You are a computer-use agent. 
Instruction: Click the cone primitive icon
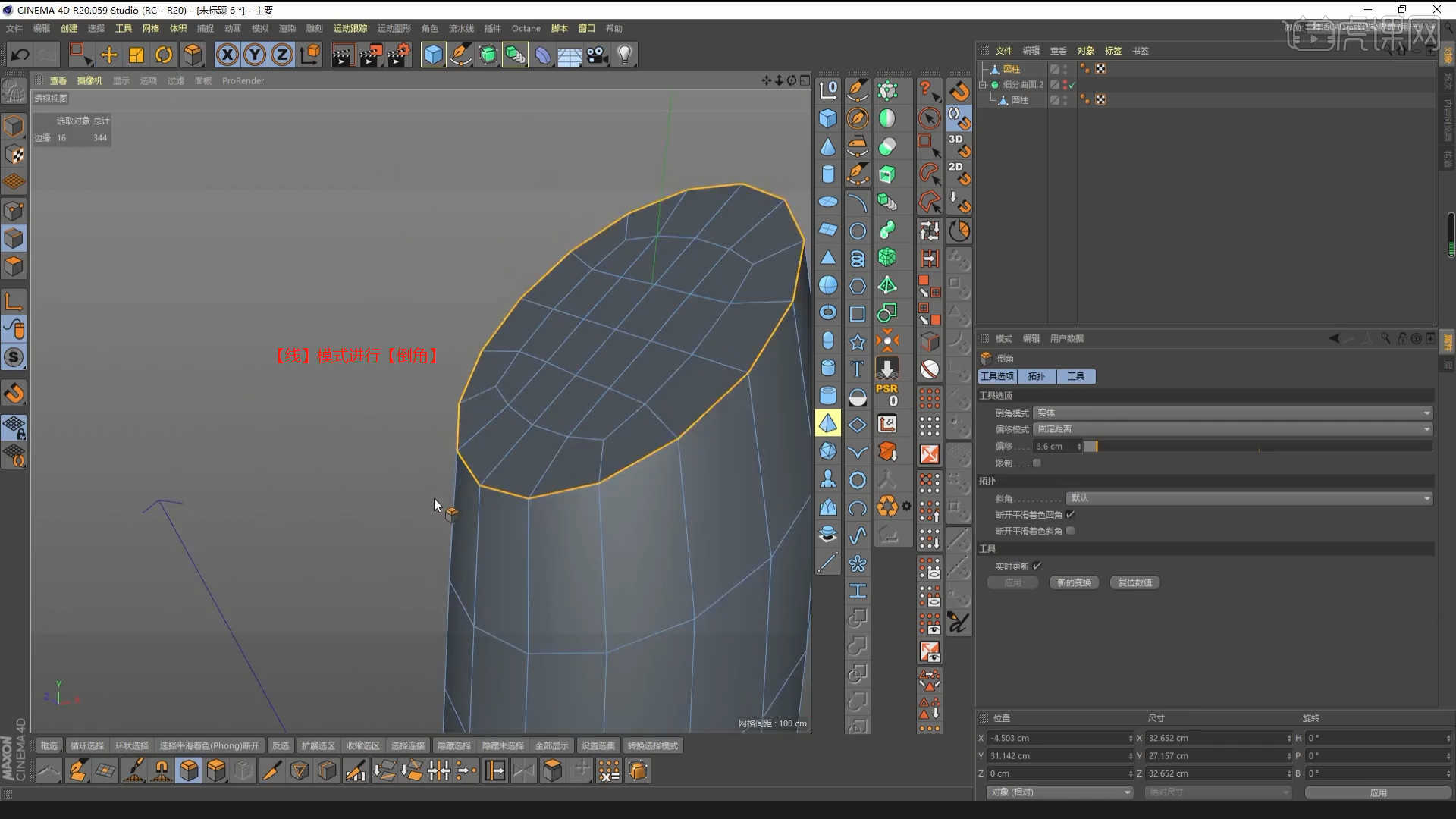tap(828, 146)
